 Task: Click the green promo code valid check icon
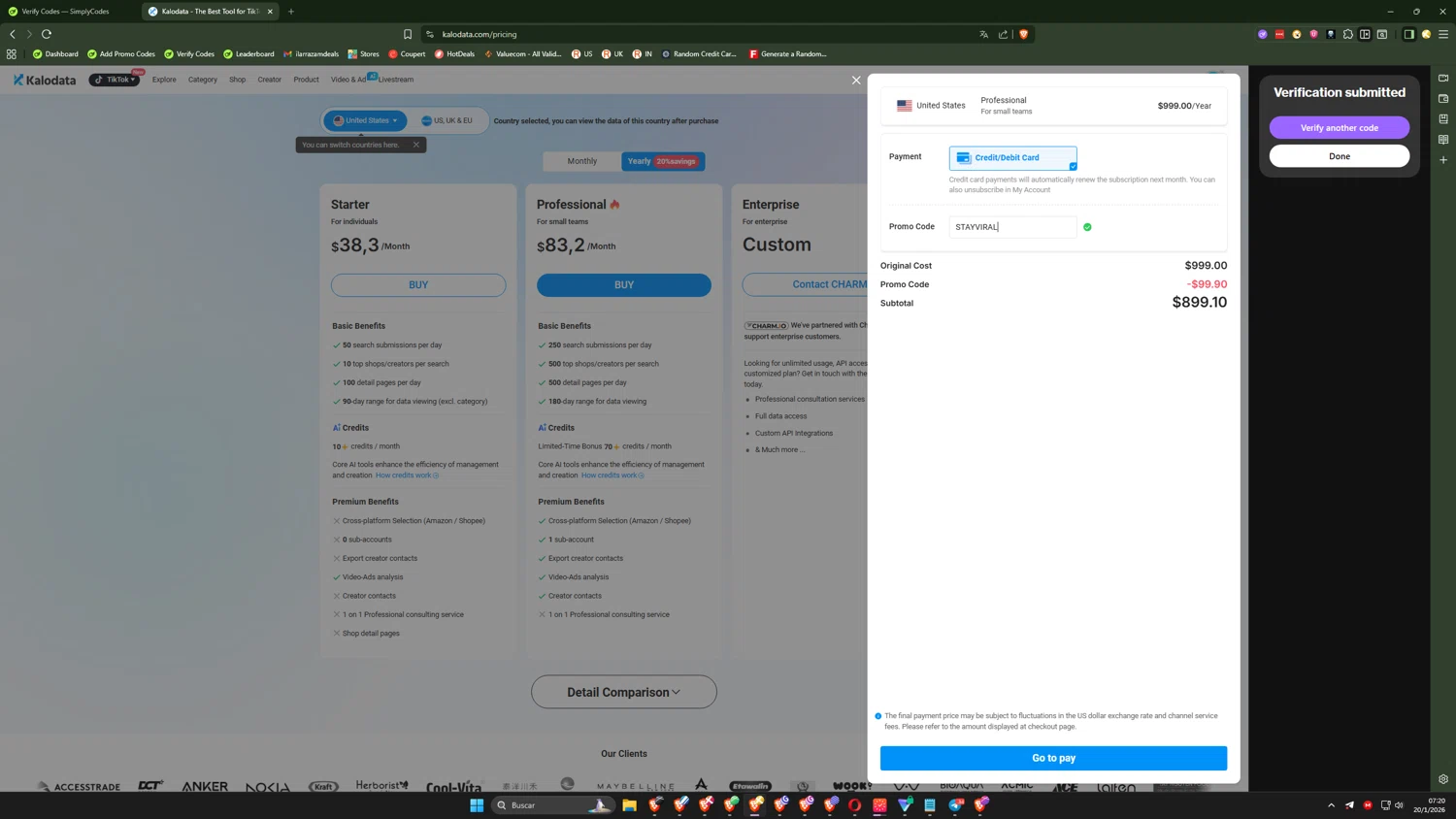1087,227
